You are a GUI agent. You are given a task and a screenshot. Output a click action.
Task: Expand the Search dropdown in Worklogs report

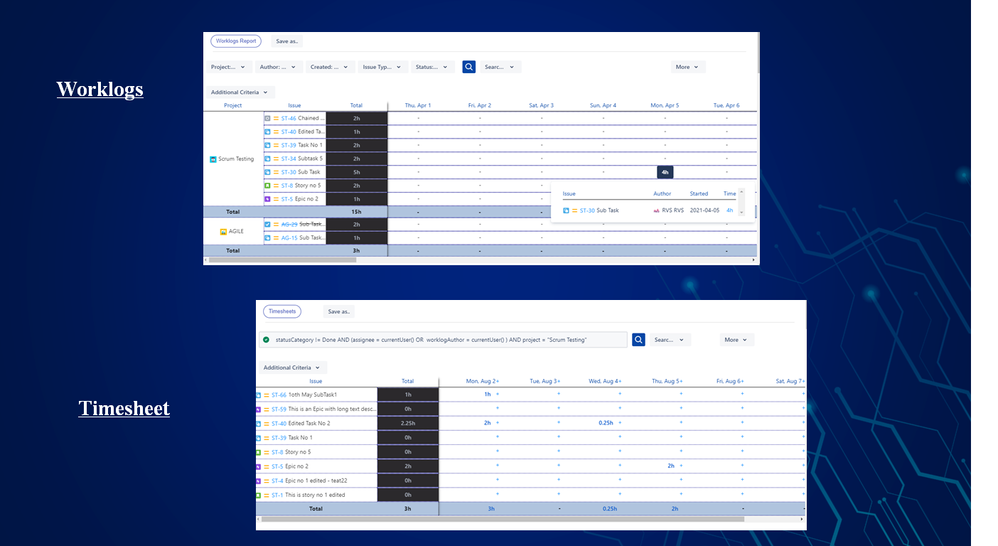tap(499, 67)
